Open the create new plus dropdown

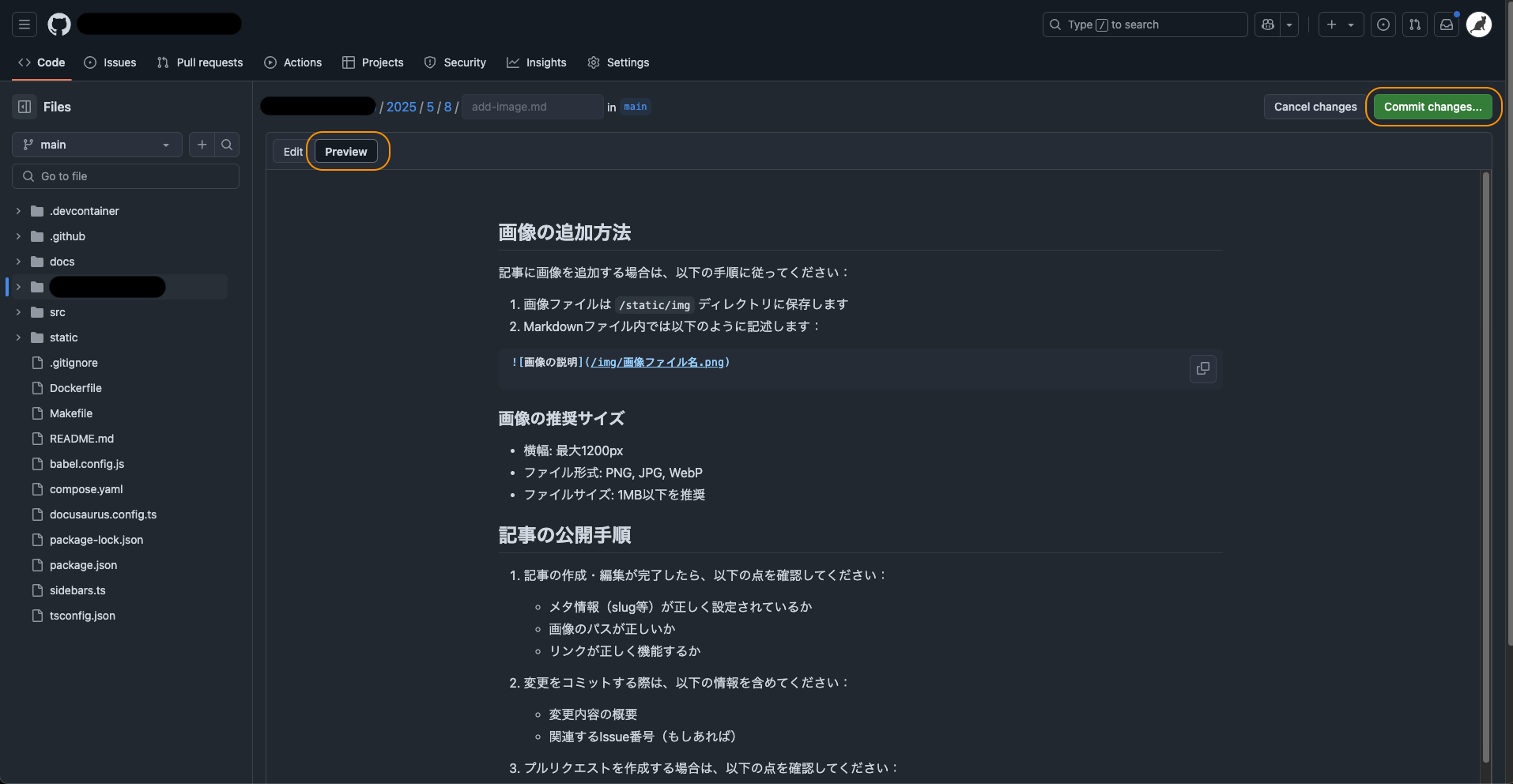click(x=1340, y=24)
